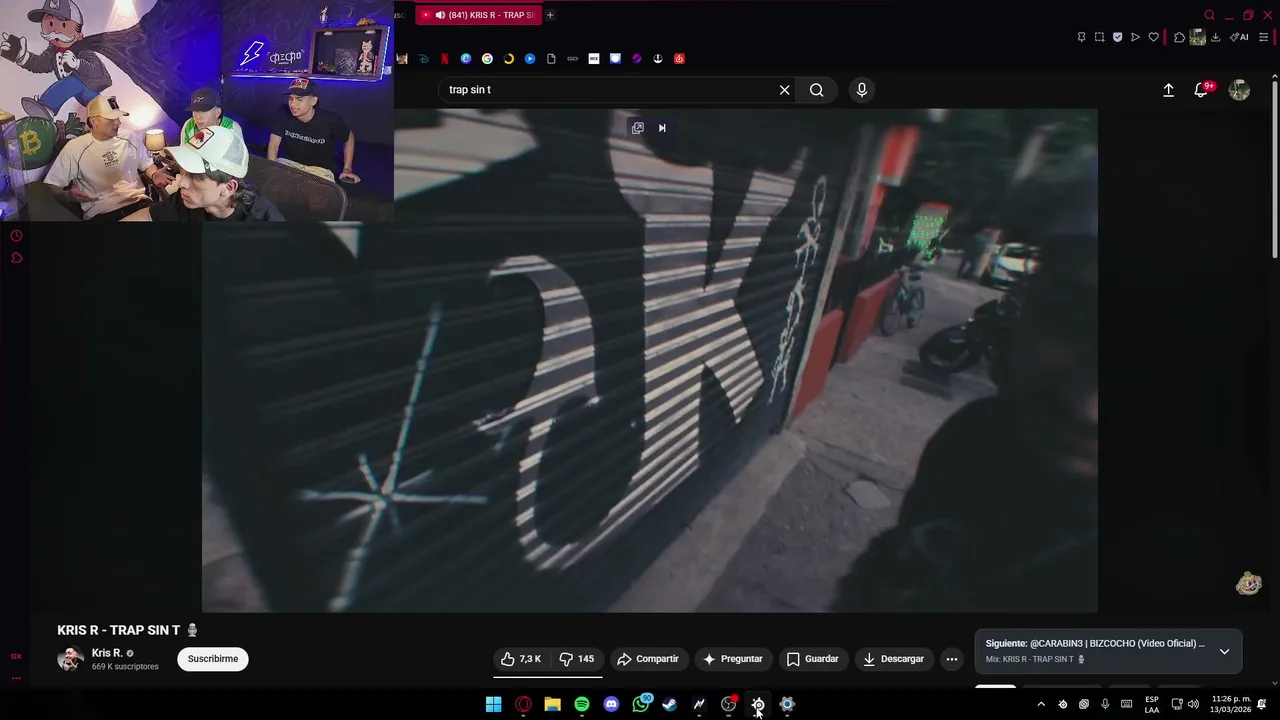Save the video with Guardar
The width and height of the screenshot is (1280, 720).
[x=812, y=659]
